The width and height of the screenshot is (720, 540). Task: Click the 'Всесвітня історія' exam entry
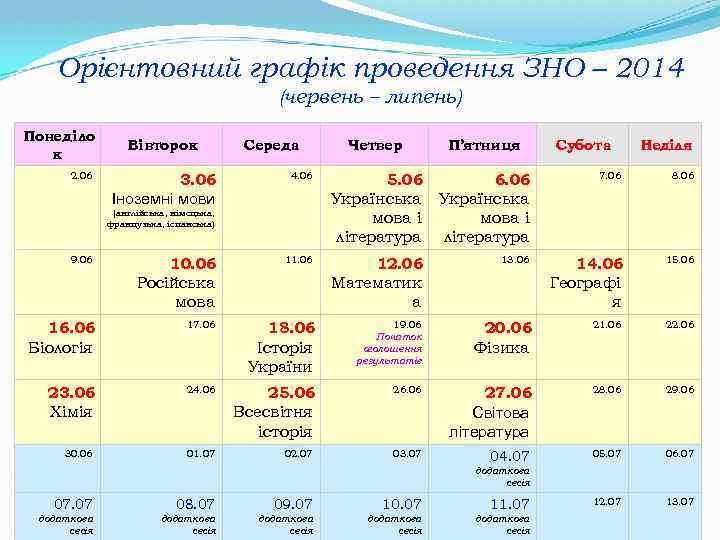pos(273,422)
